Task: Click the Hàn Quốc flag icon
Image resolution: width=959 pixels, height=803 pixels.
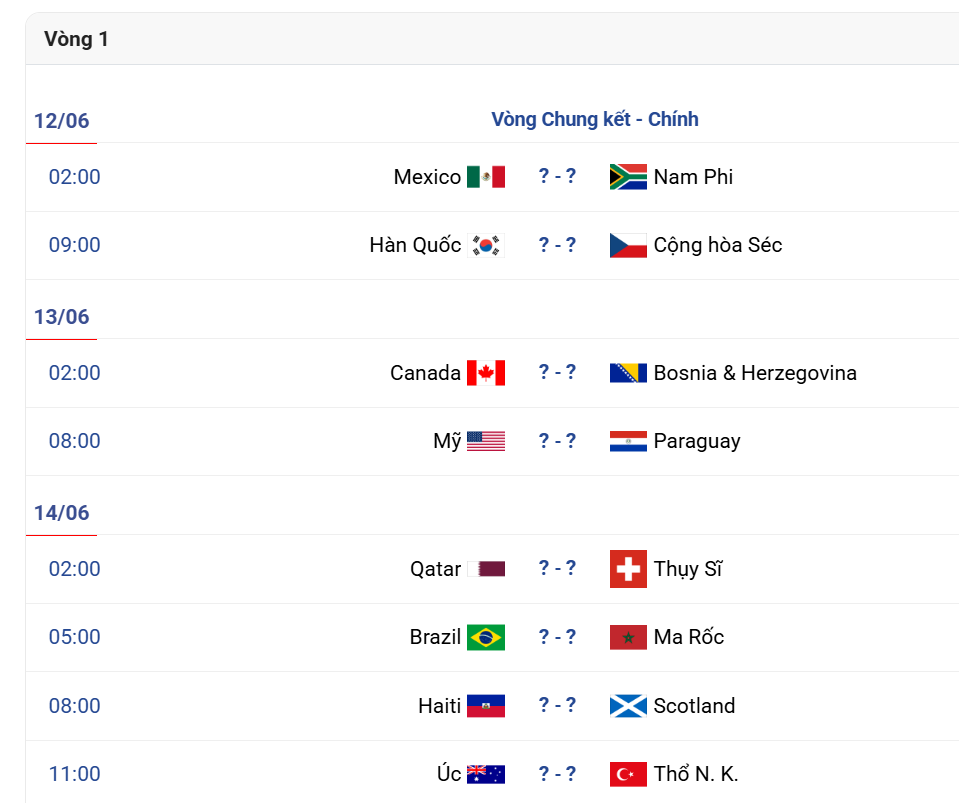Action: (x=486, y=245)
